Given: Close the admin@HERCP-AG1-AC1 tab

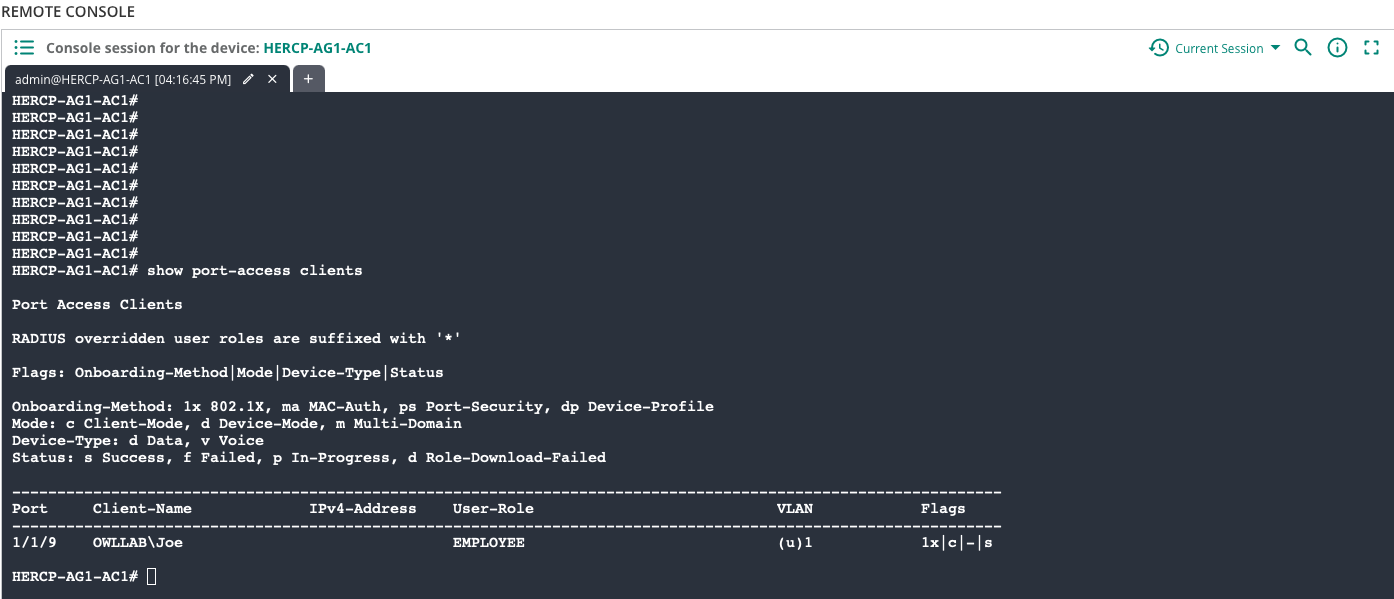Looking at the screenshot, I should 272,79.
